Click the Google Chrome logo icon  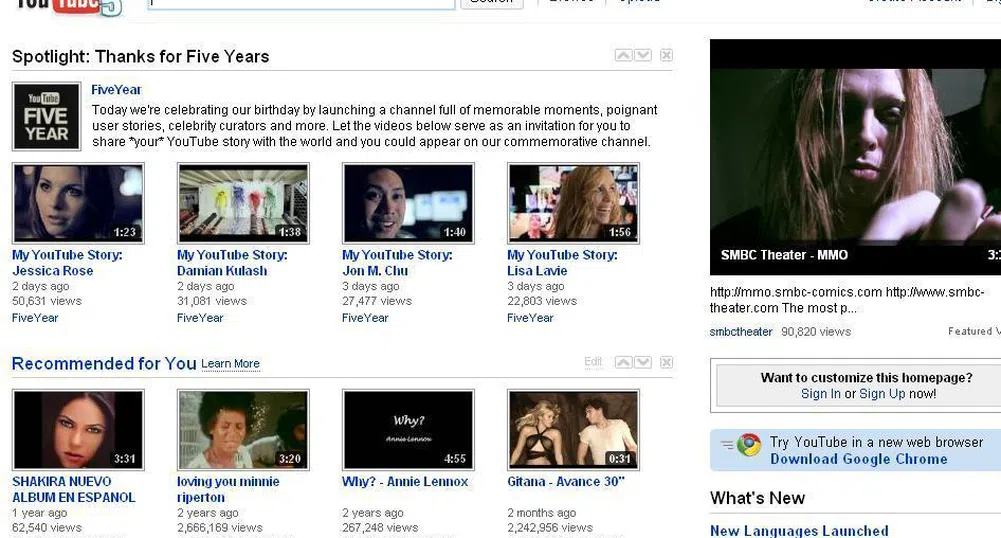click(x=749, y=445)
